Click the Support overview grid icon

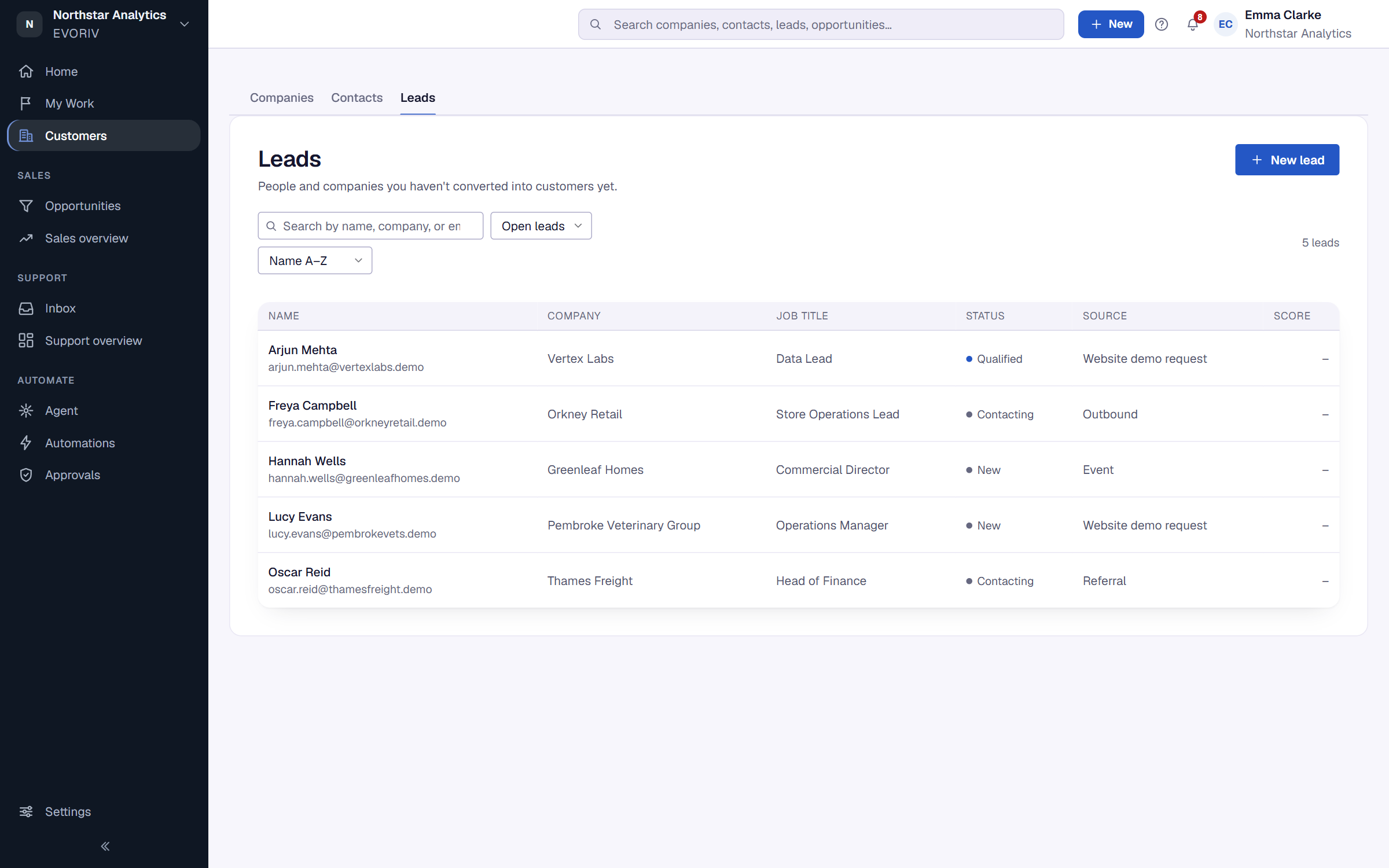point(26,340)
